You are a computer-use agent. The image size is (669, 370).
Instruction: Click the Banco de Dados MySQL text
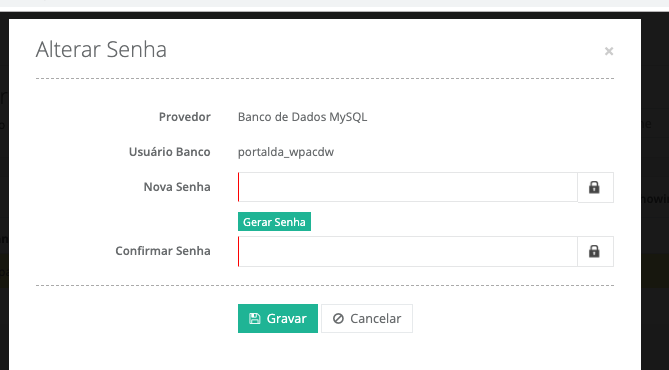303,117
